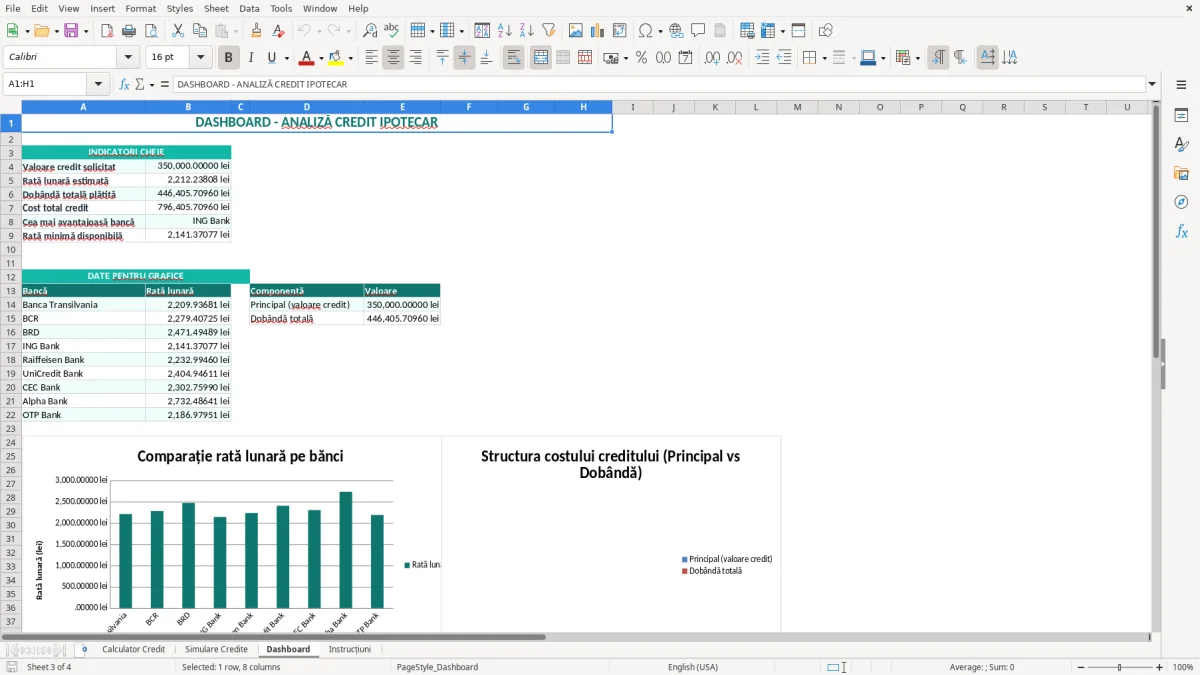Open Conditional Formatting dropdown arrow
The height and width of the screenshot is (675, 1200).
[917, 58]
